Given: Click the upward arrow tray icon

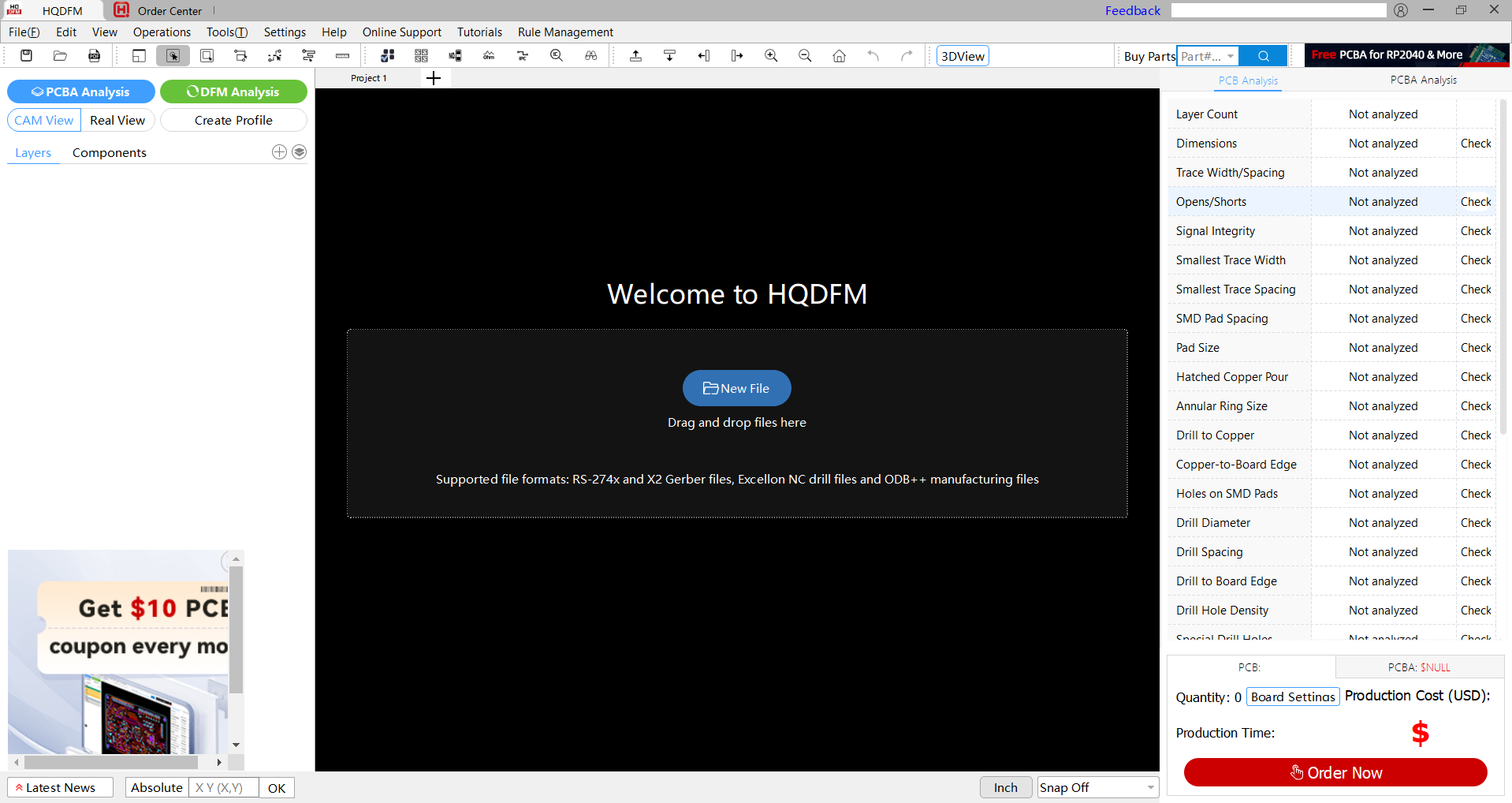Looking at the screenshot, I should pyautogui.click(x=635, y=55).
